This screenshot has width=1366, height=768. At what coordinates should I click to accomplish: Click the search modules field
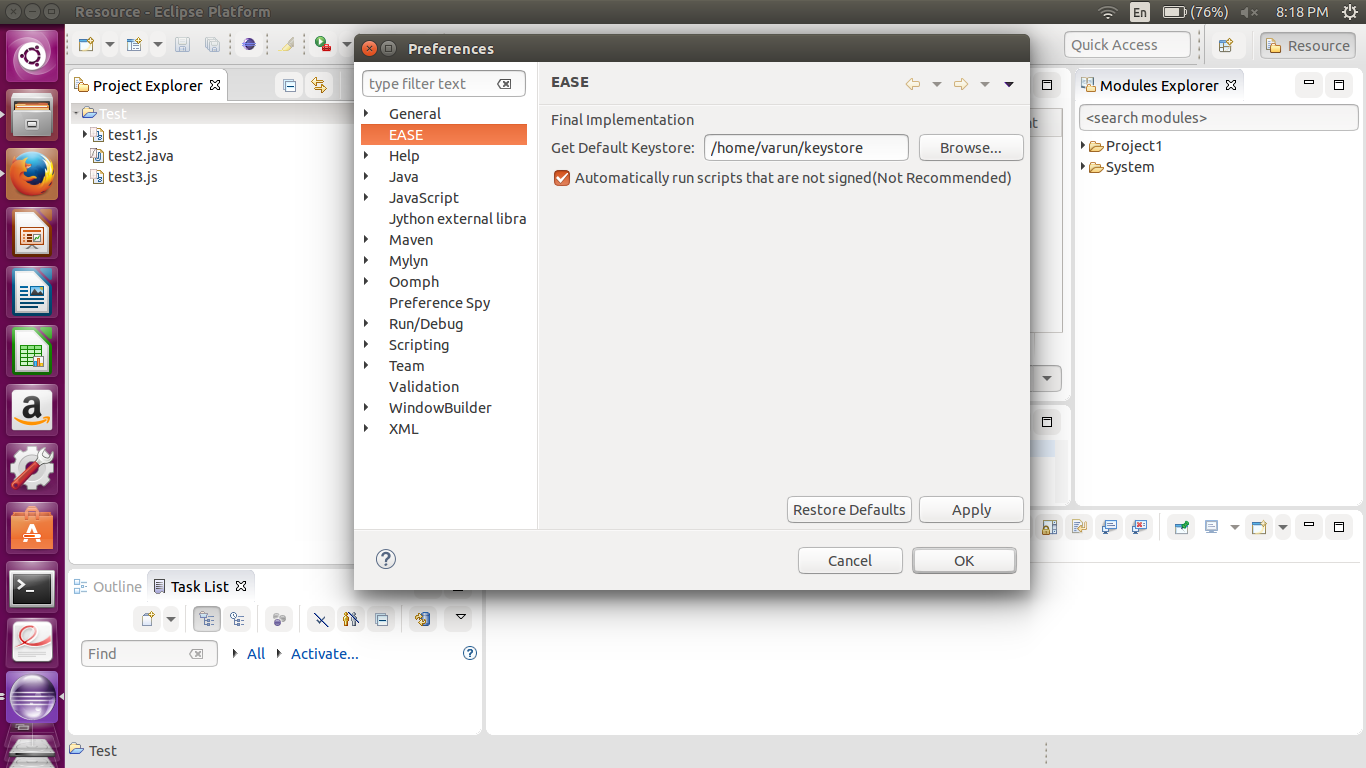coord(1218,118)
